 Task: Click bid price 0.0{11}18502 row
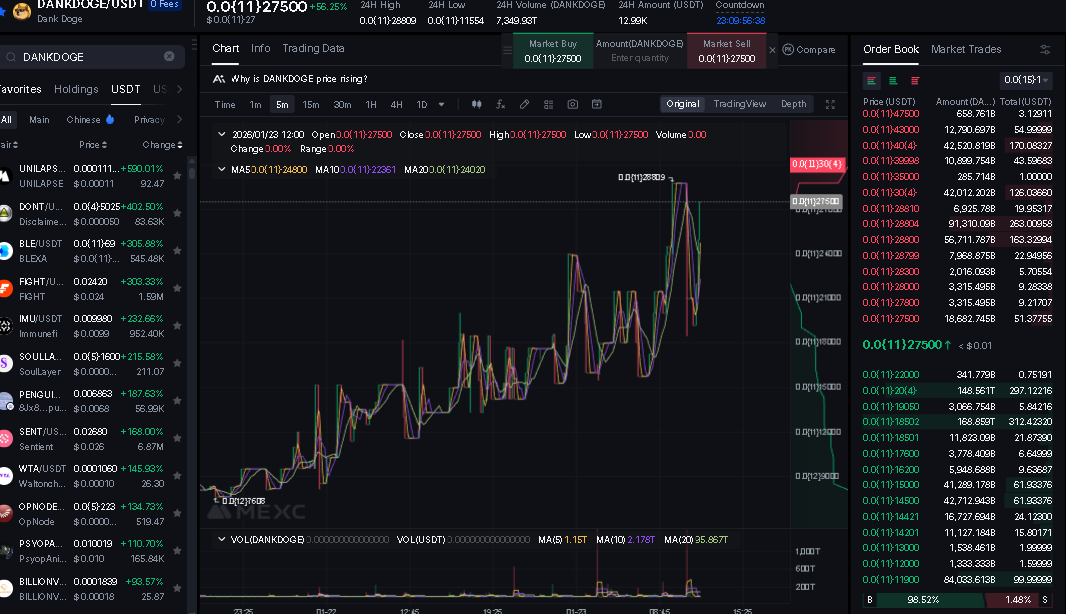pos(957,422)
